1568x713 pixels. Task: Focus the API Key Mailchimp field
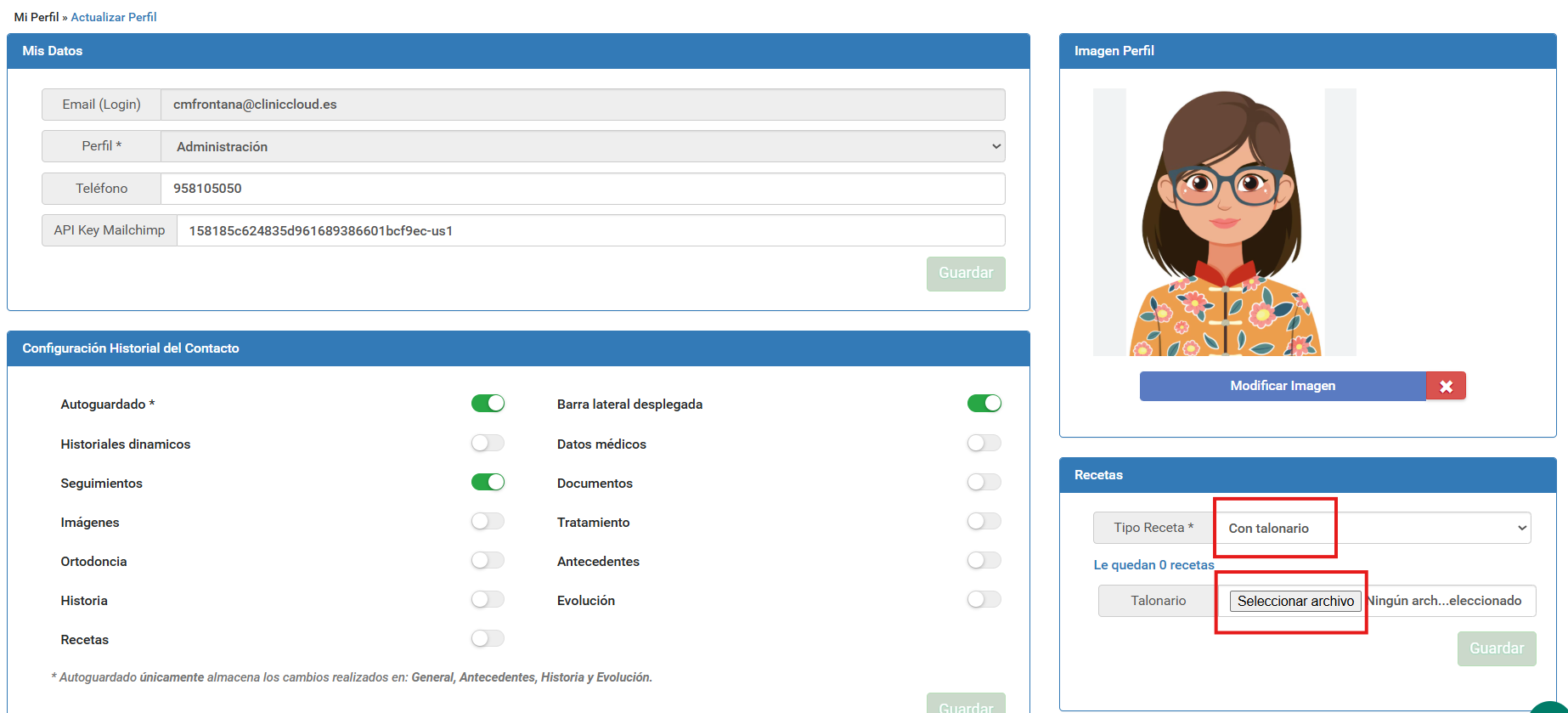[590, 230]
